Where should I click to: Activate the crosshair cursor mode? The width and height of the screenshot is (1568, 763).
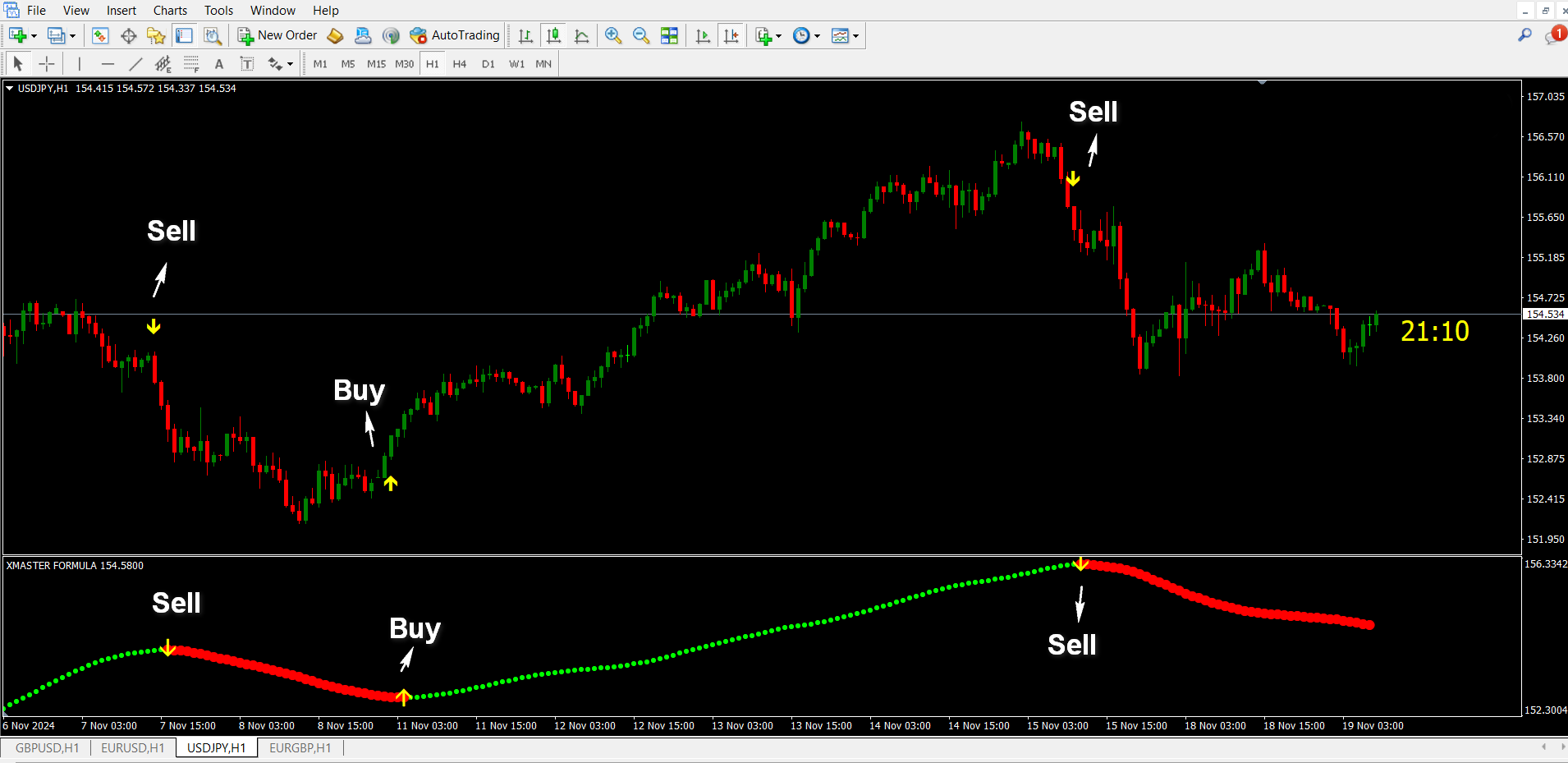pyautogui.click(x=47, y=63)
